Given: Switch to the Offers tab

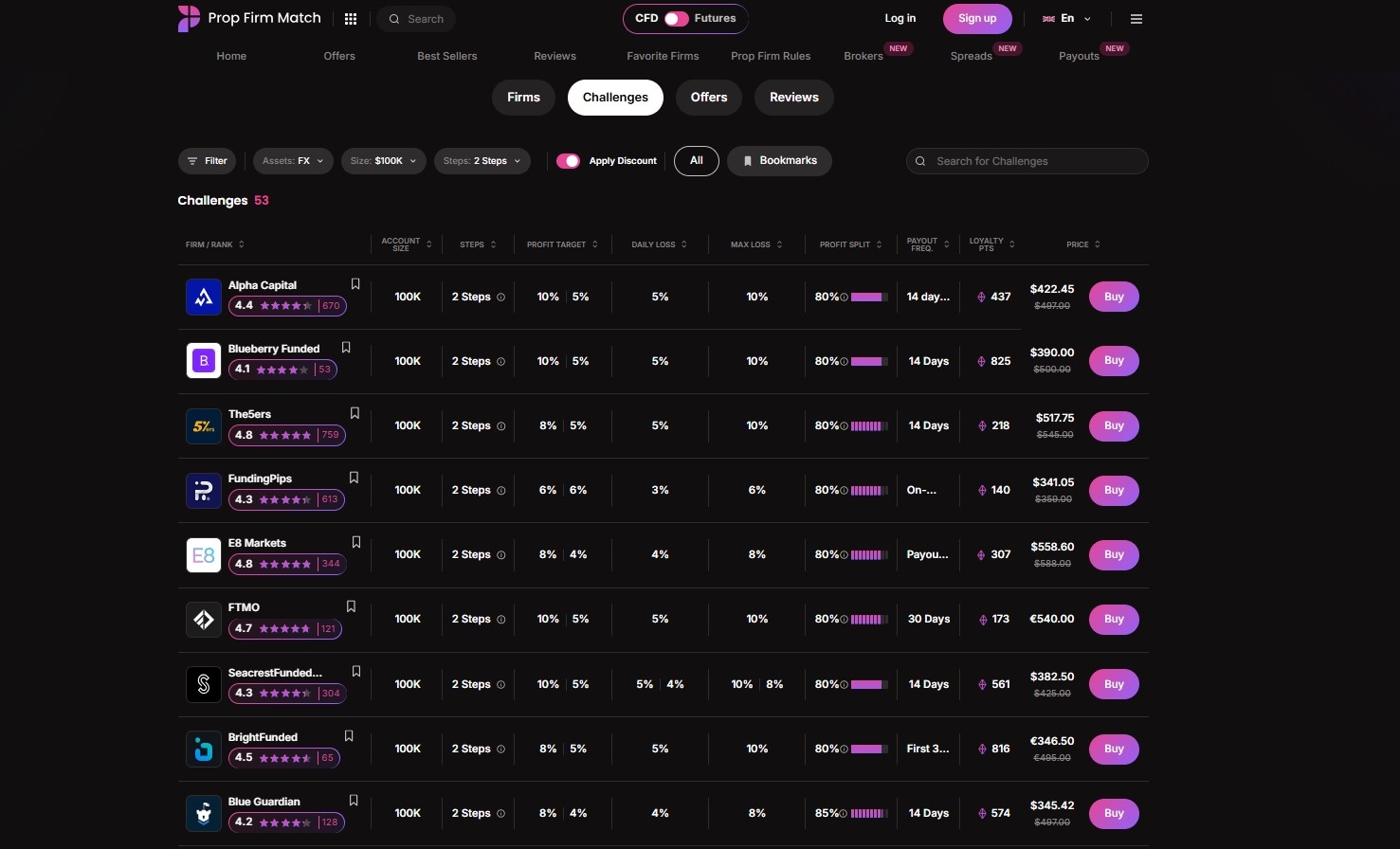Looking at the screenshot, I should click(x=709, y=98).
